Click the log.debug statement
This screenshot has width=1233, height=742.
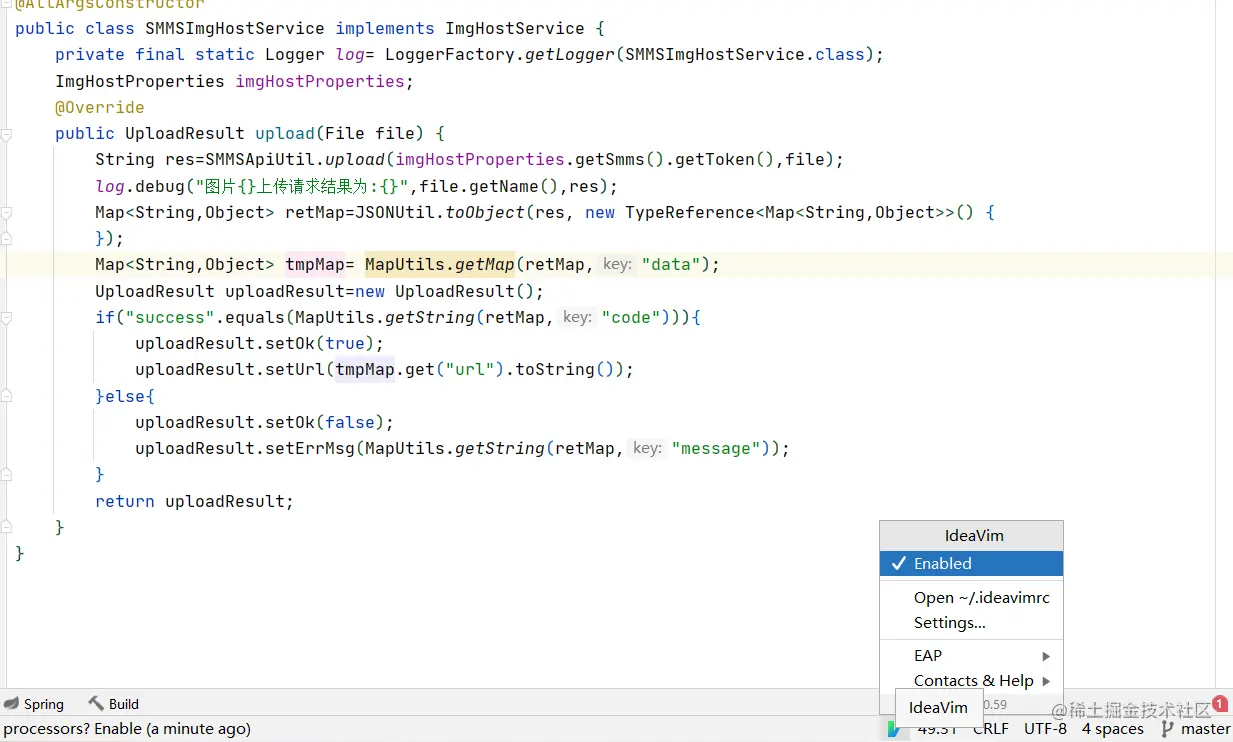point(357,186)
